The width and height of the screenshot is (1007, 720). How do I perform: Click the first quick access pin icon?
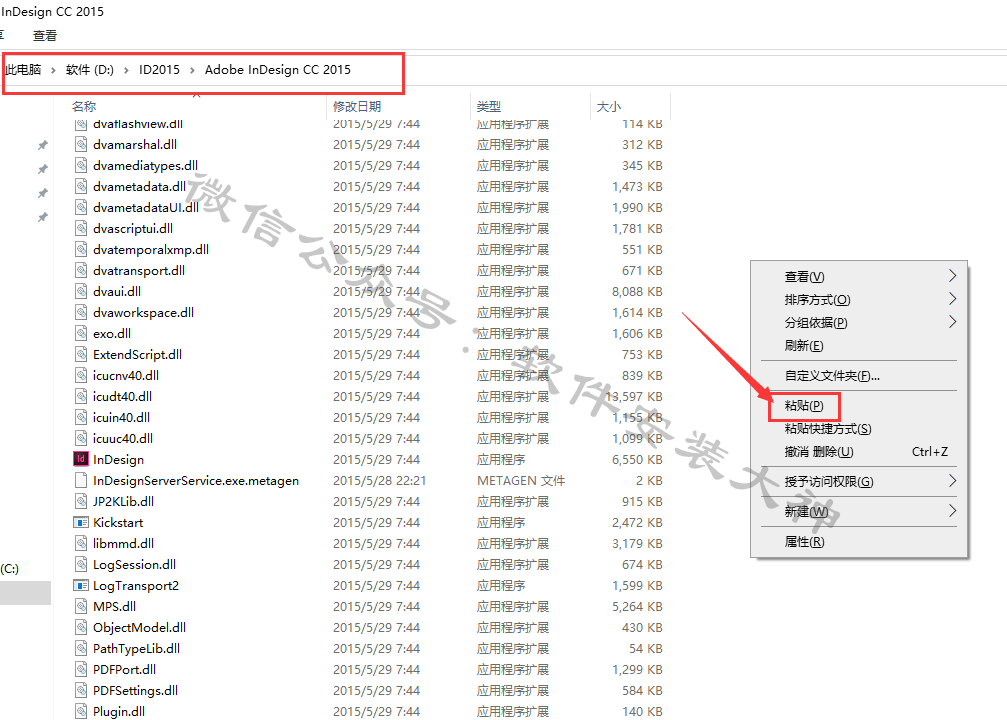coord(42,145)
